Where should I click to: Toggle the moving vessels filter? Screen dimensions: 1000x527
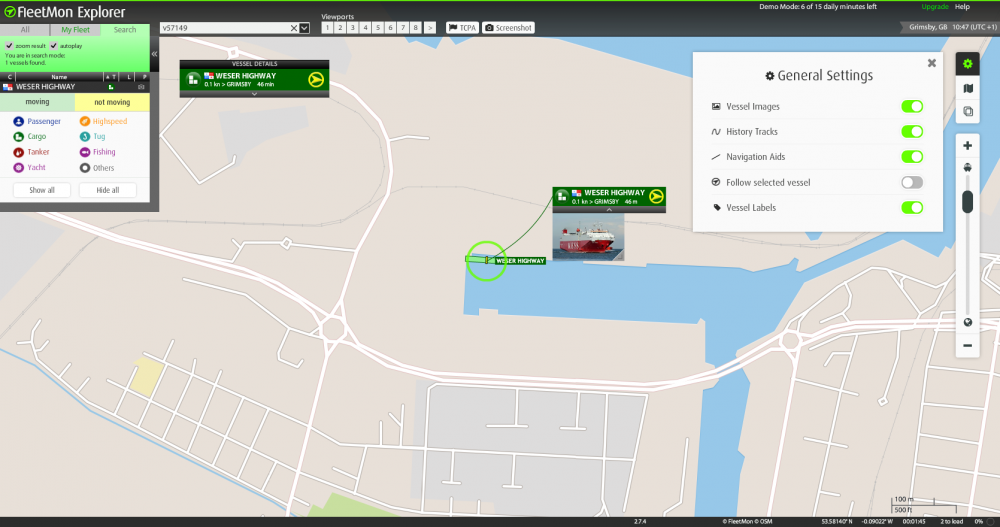click(37, 102)
